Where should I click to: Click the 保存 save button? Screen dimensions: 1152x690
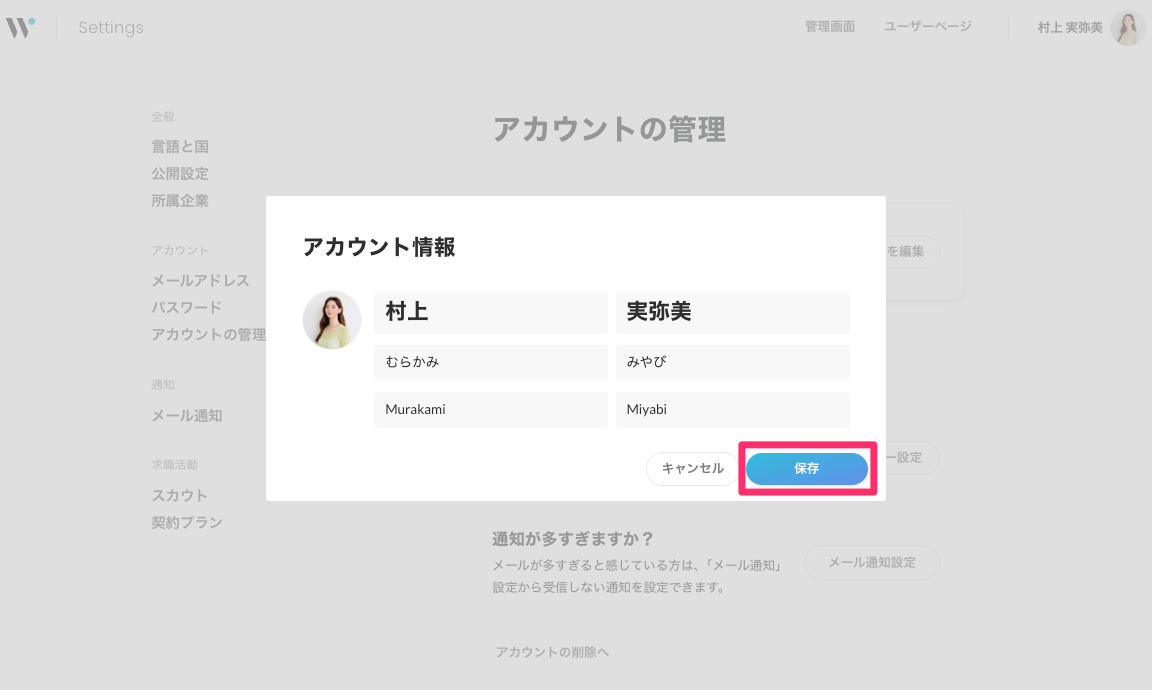click(x=806, y=468)
